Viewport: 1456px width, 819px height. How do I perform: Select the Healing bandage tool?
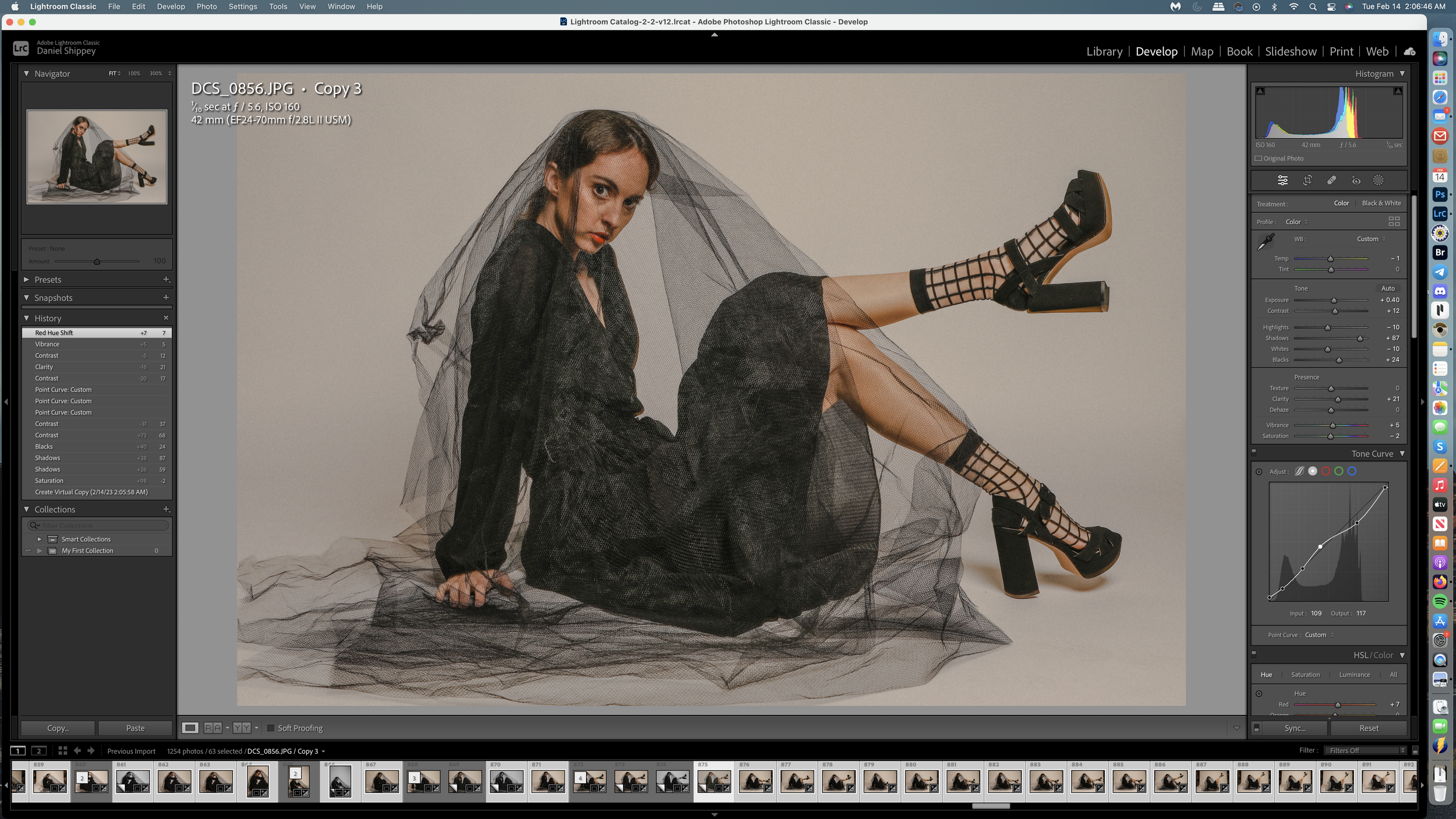click(x=1331, y=181)
